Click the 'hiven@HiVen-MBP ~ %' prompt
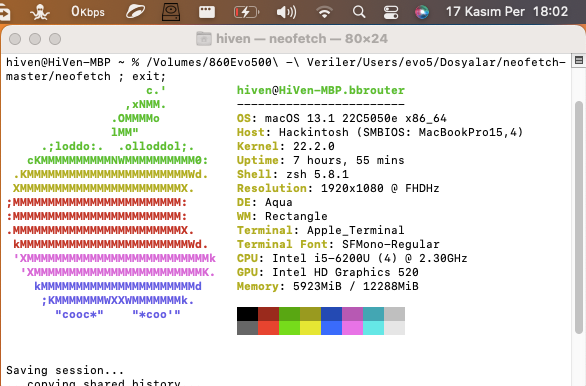The width and height of the screenshot is (586, 386). tap(73, 62)
